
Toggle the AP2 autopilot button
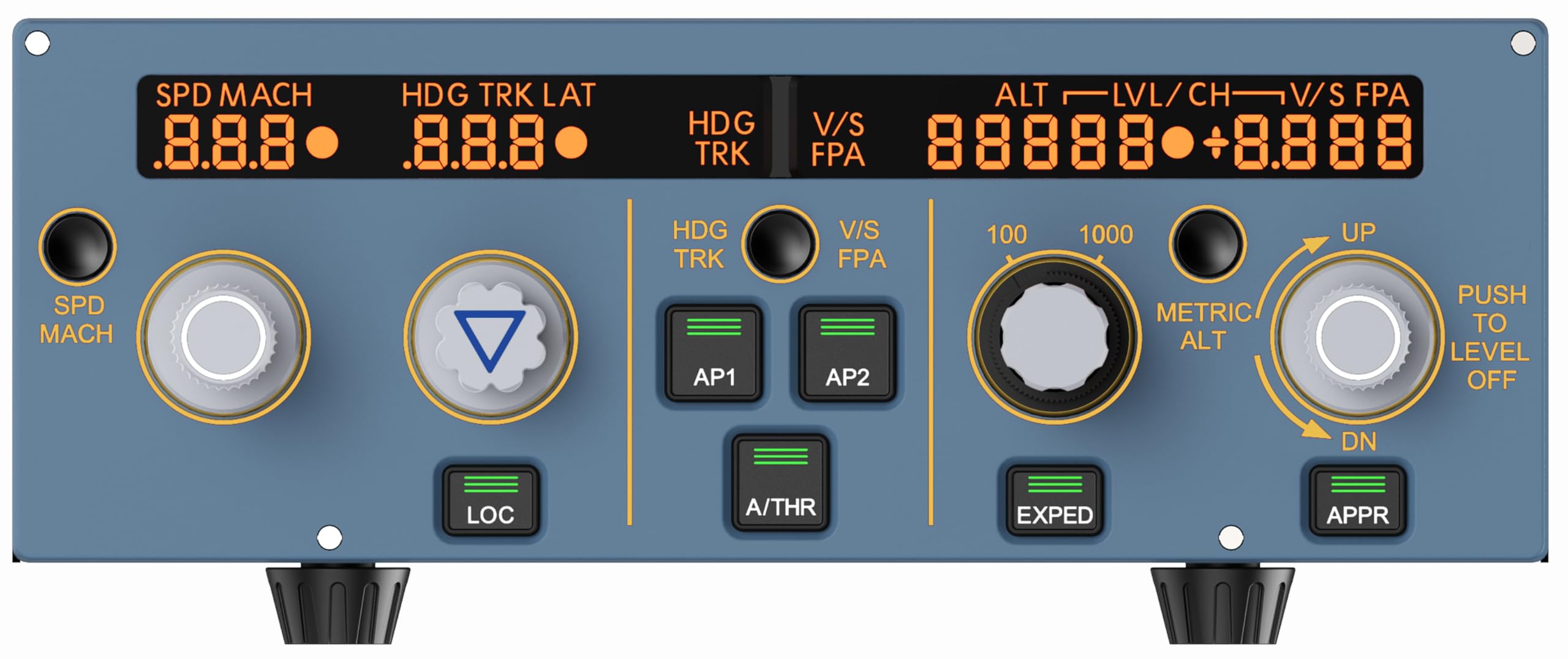[x=847, y=353]
